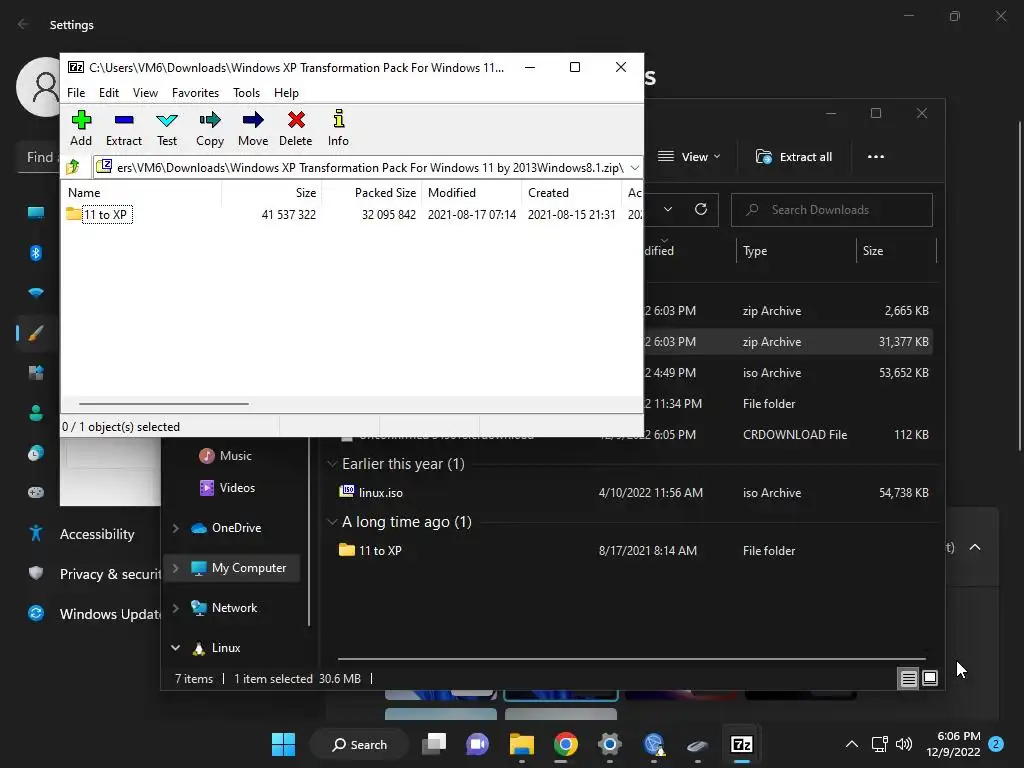The width and height of the screenshot is (1024, 768).
Task: Open the Tools menu in 7-Zip
Action: (246, 93)
